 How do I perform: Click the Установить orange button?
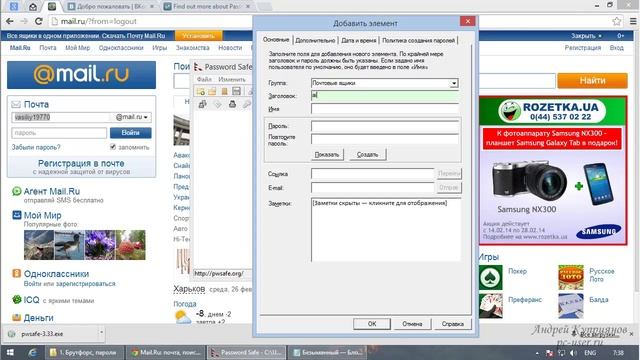198,36
